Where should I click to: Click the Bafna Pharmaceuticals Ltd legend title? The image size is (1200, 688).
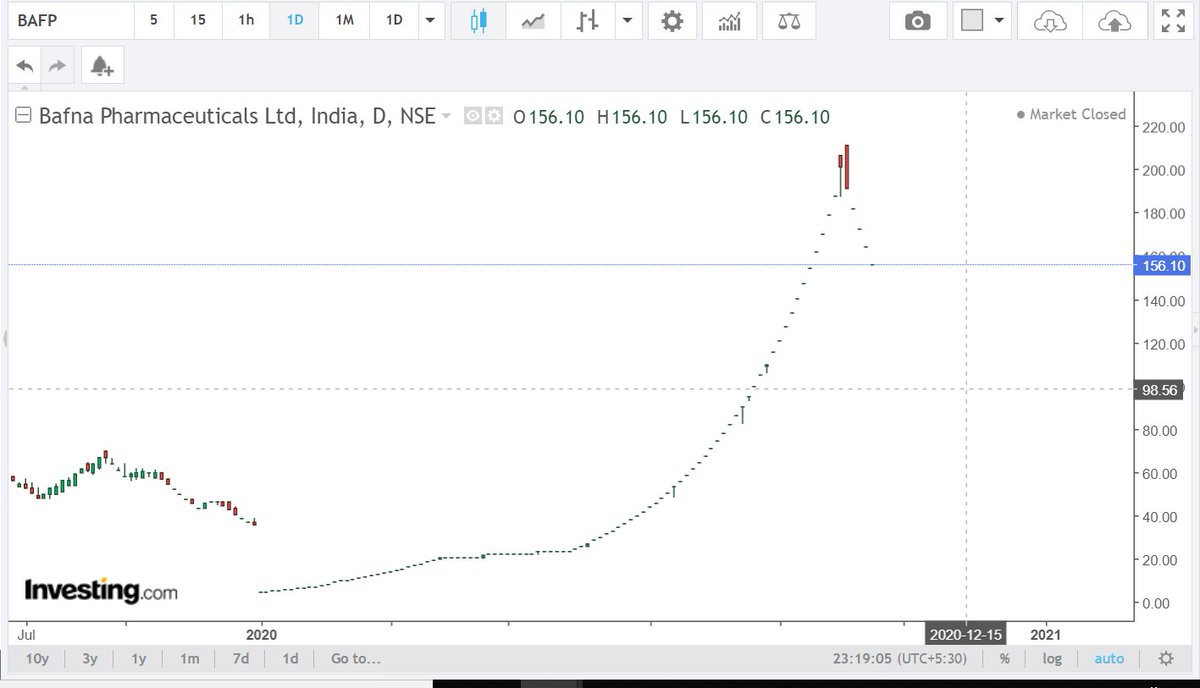237,117
